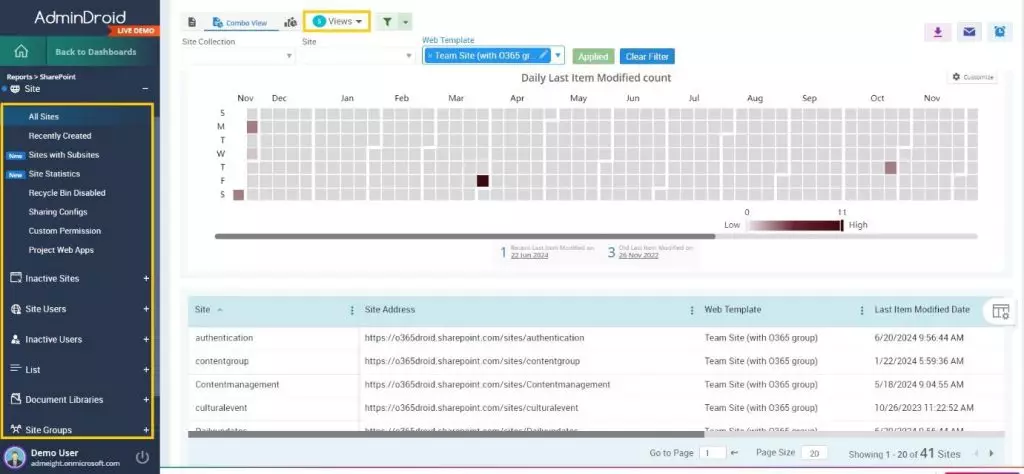Expand the Document Libraries section

point(146,400)
